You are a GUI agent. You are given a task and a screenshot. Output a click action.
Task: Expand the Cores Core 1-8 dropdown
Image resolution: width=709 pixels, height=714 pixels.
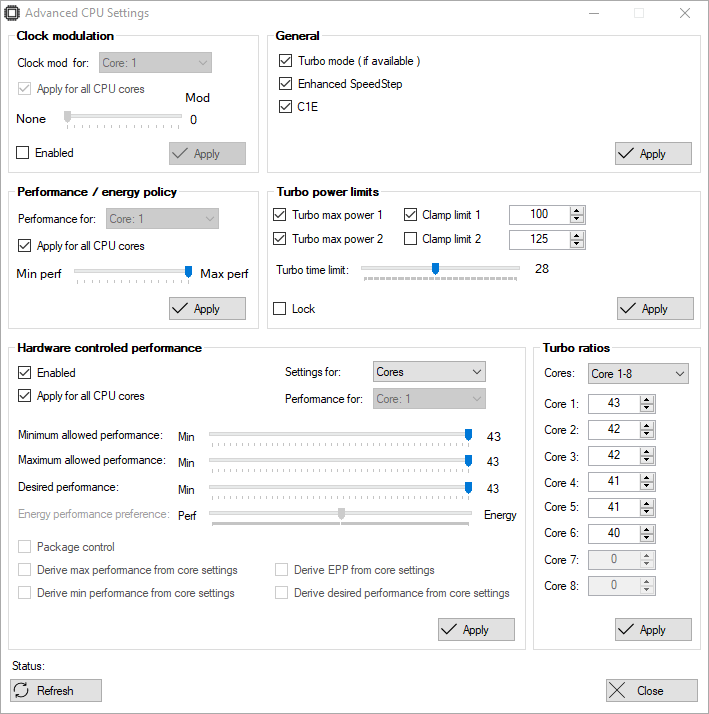click(638, 373)
